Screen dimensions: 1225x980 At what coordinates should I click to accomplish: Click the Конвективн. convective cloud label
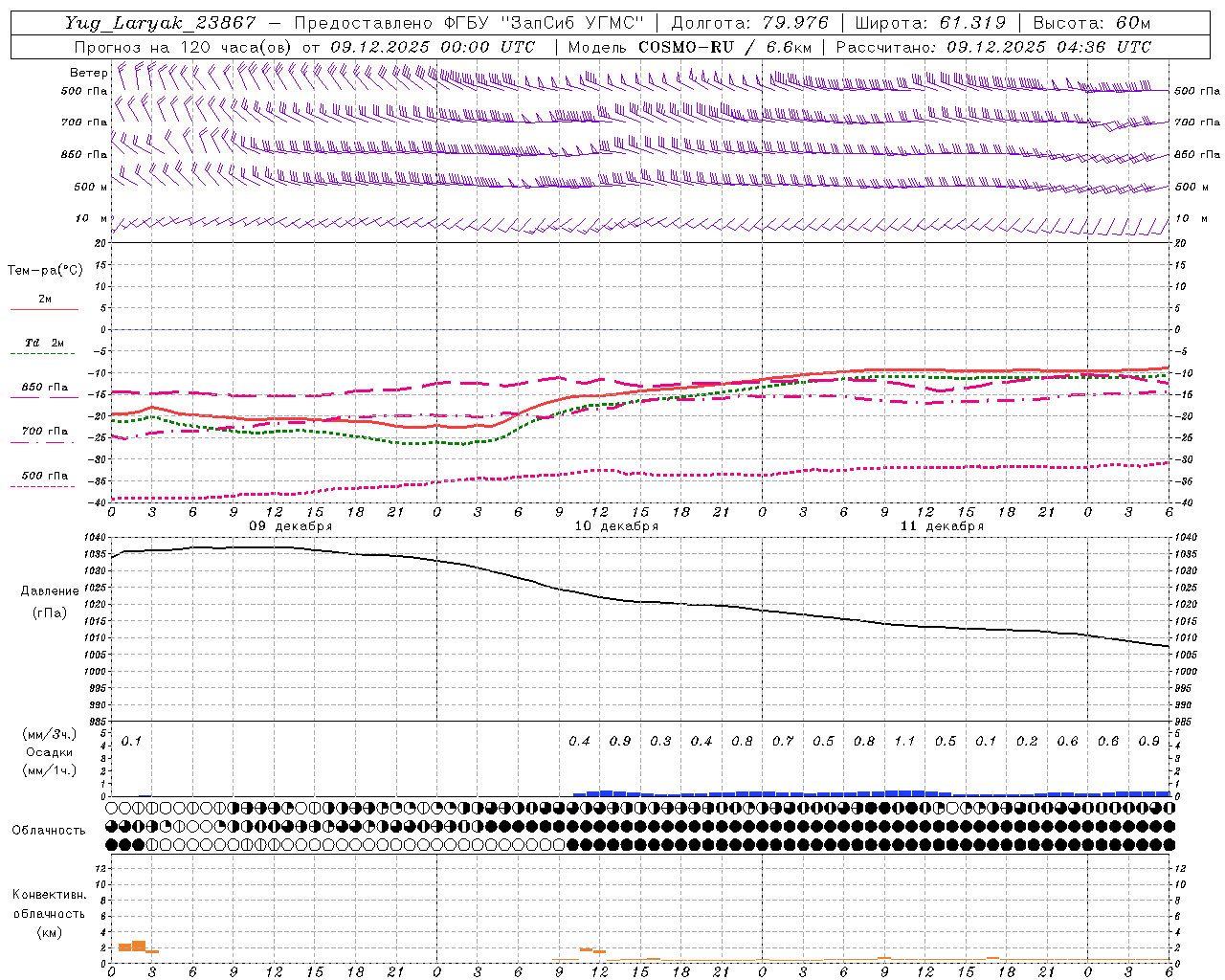(x=49, y=895)
